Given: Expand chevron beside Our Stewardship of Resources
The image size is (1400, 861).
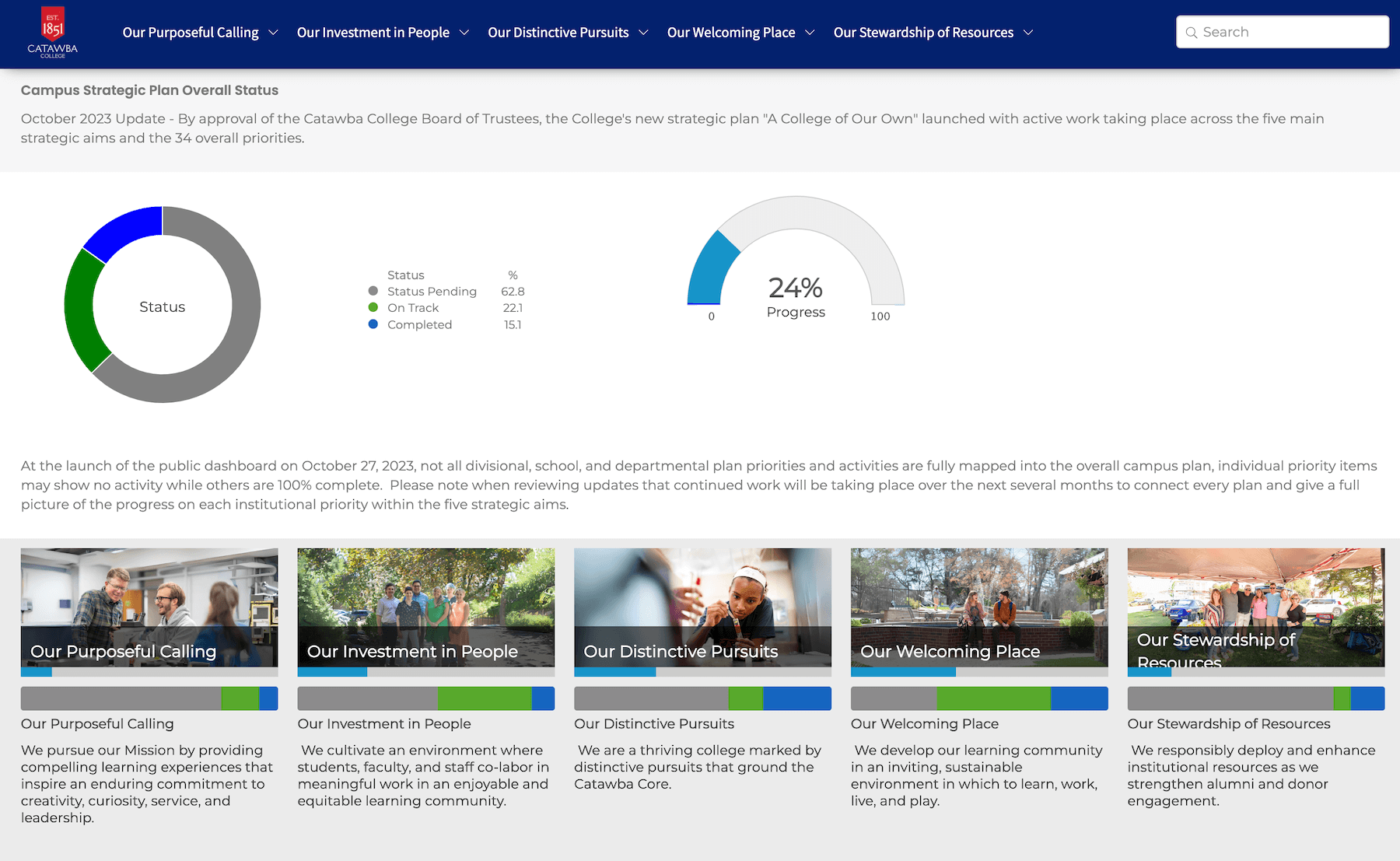Looking at the screenshot, I should (x=1028, y=33).
